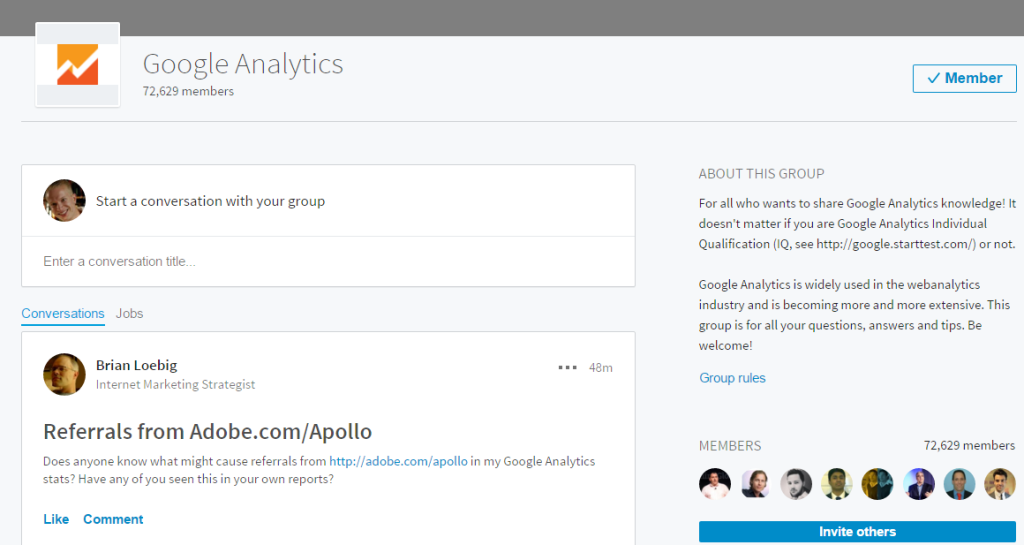Like Brian Loebig's post

point(56,519)
